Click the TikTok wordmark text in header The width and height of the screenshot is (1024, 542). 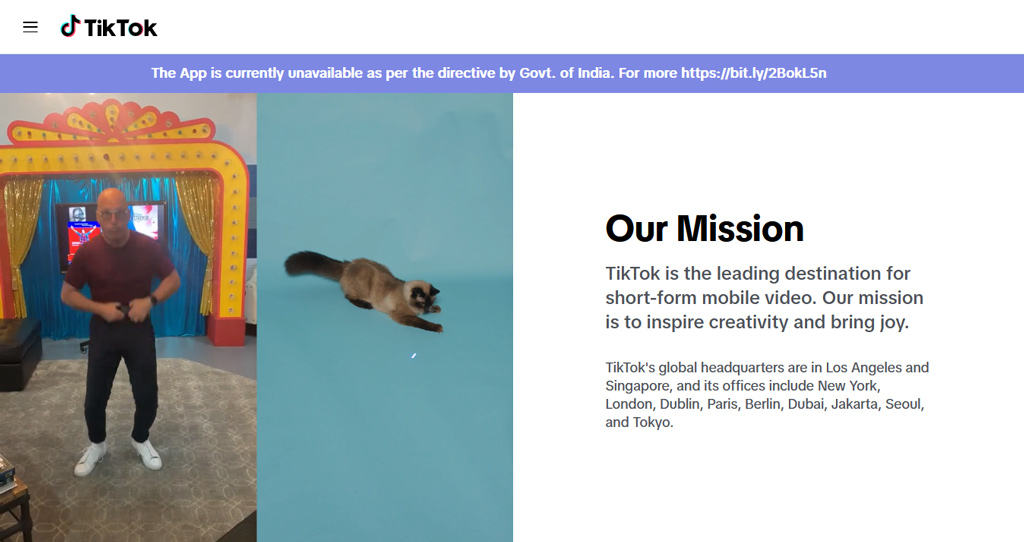coord(121,28)
